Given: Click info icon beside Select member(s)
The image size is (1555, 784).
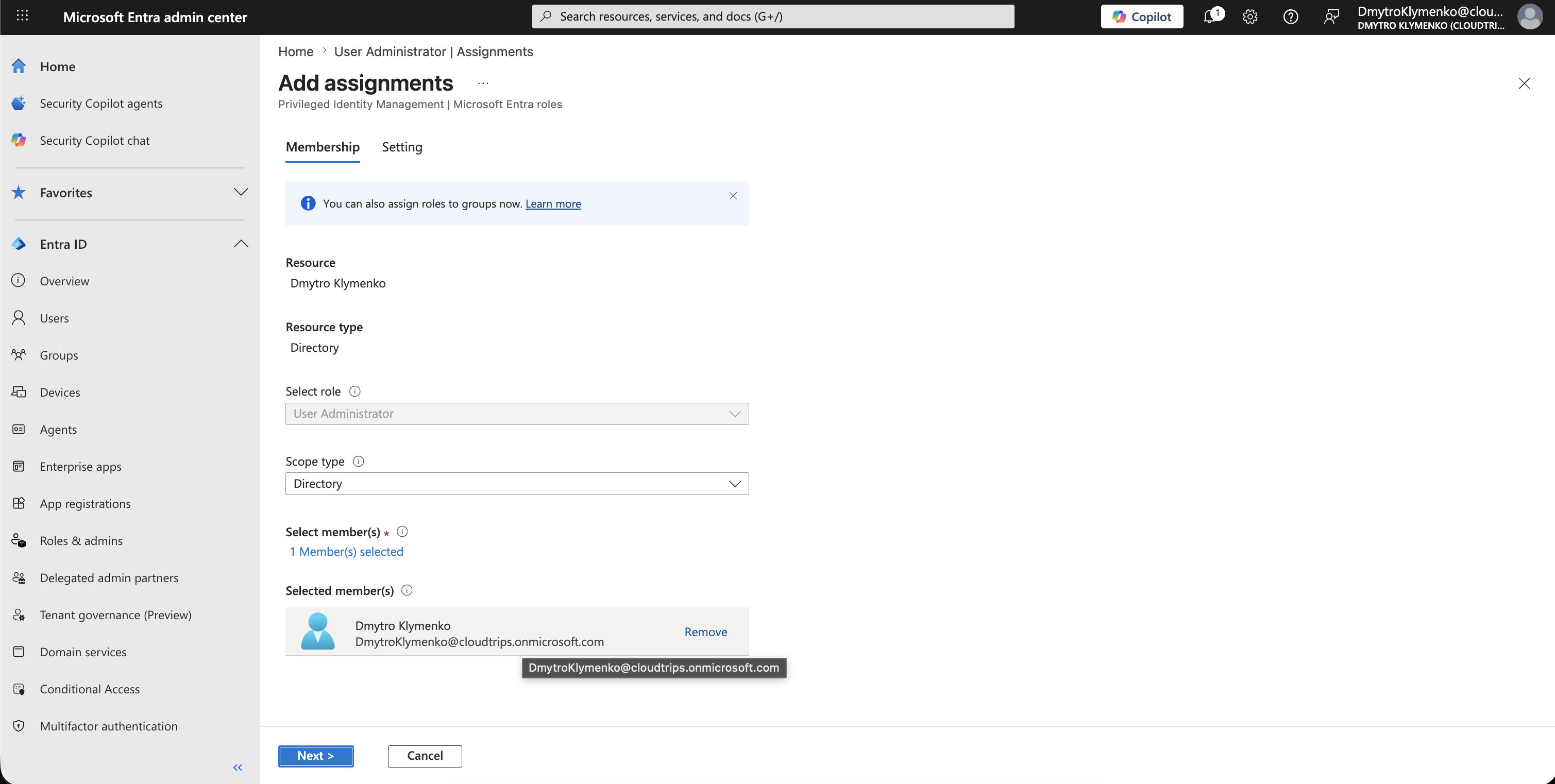Looking at the screenshot, I should 402,531.
